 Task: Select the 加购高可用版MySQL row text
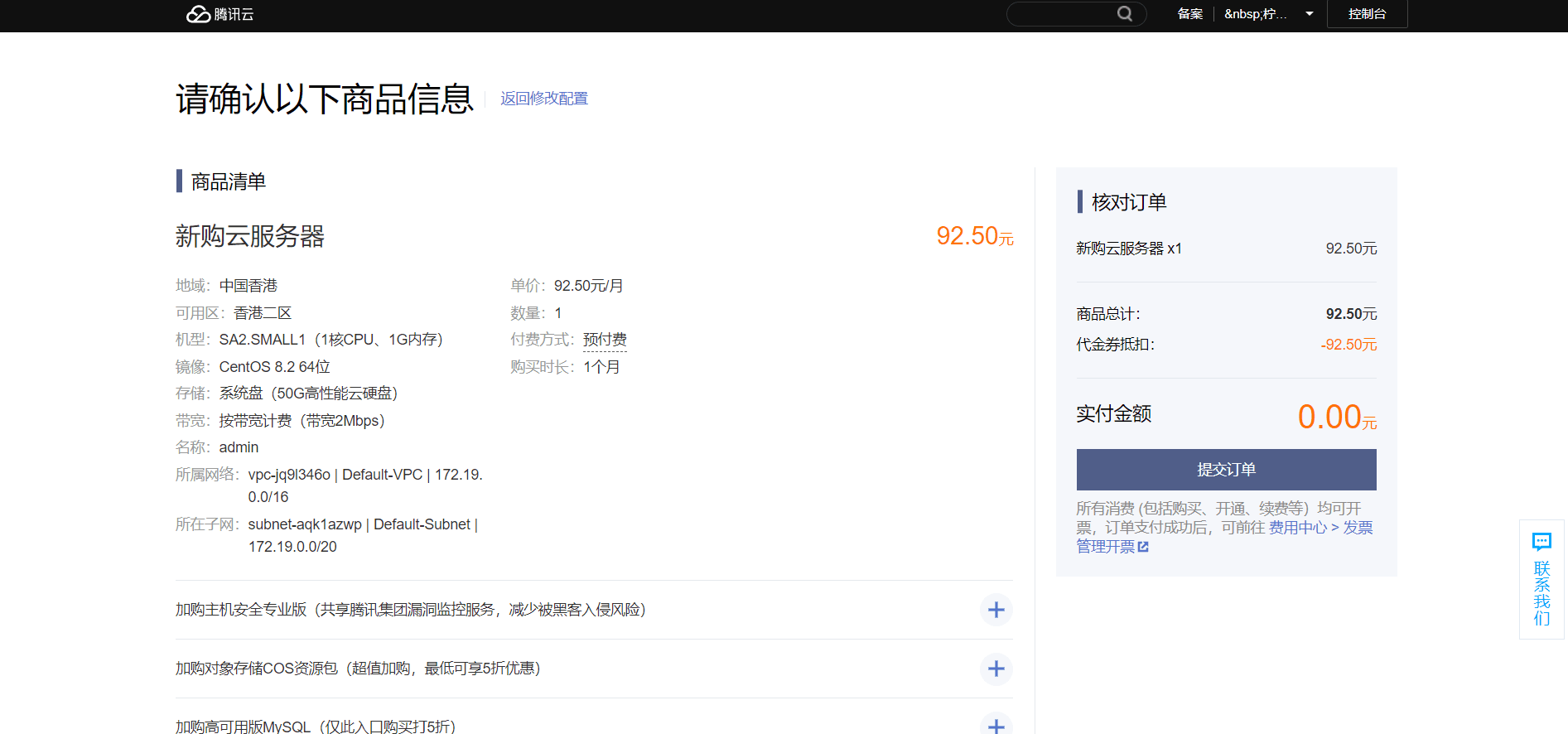point(316,727)
